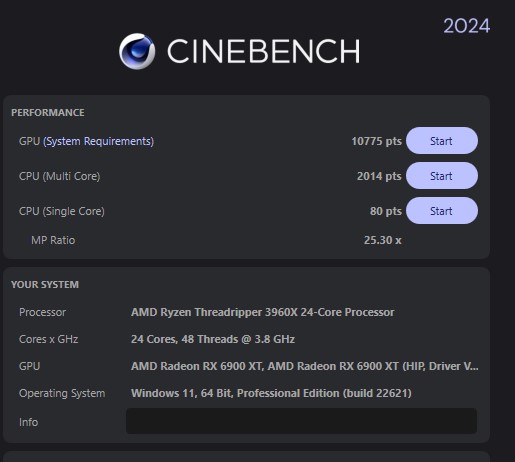Click into the Info text field
Image resolution: width=515 pixels, height=462 pixels.
301,421
